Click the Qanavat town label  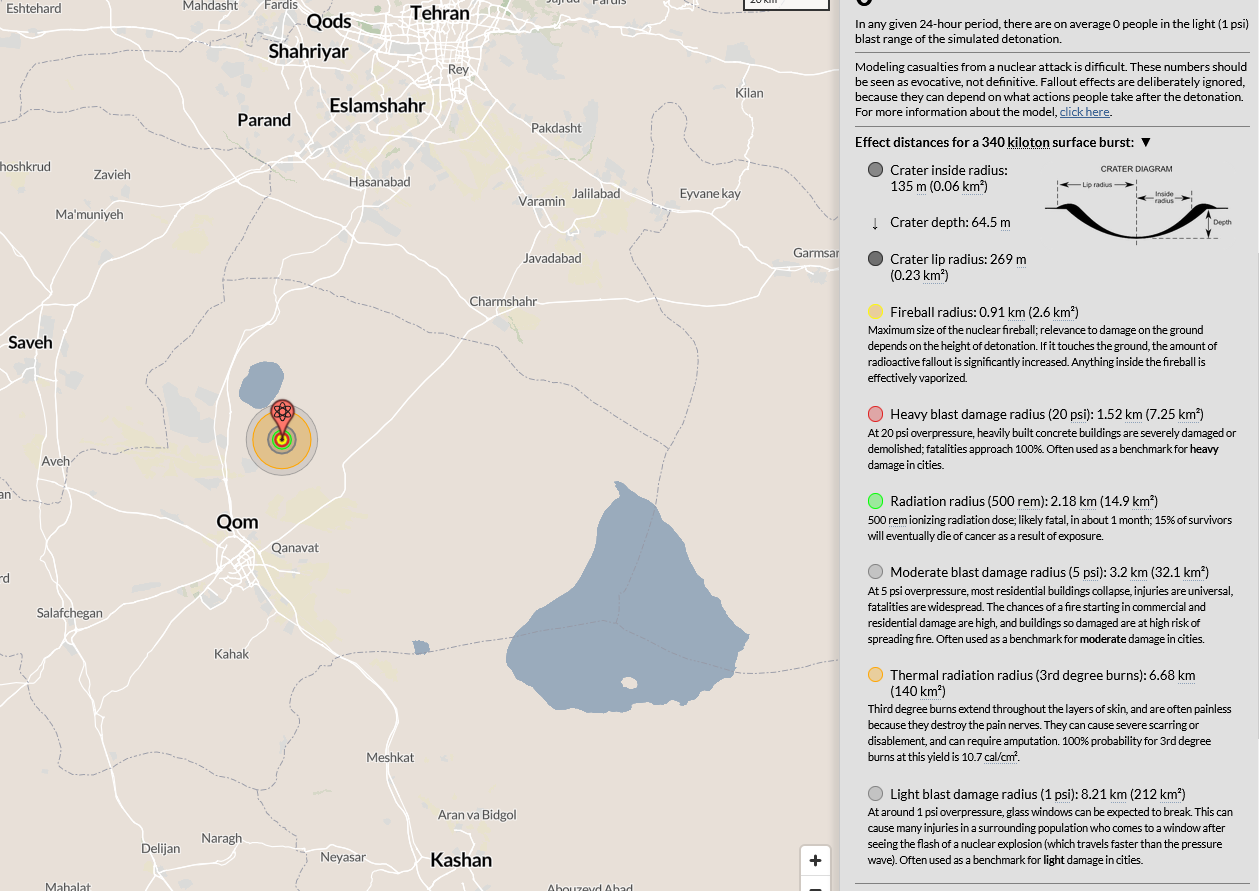295,548
